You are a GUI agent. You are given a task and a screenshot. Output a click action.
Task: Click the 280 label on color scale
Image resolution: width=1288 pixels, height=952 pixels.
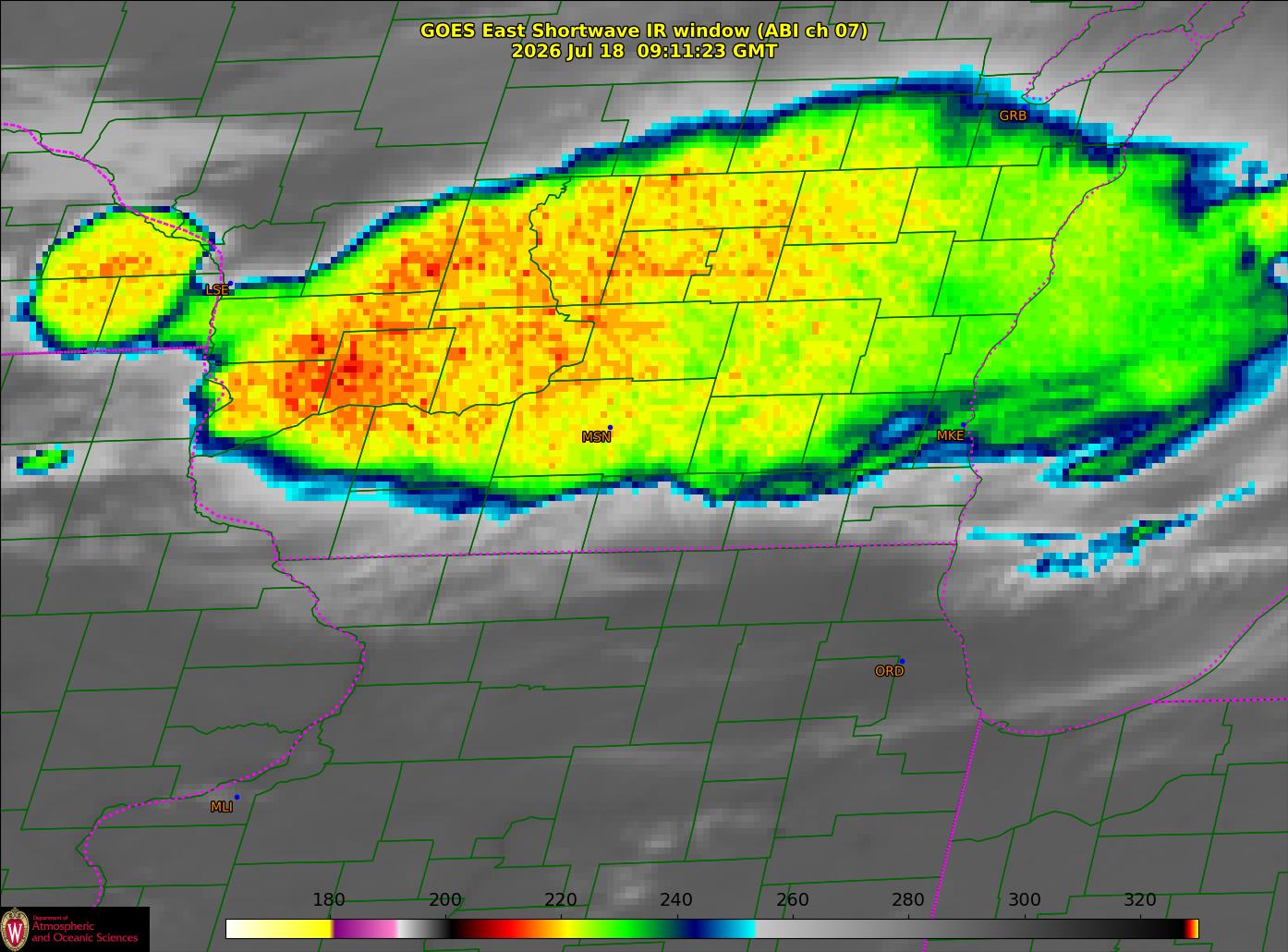tap(908, 900)
